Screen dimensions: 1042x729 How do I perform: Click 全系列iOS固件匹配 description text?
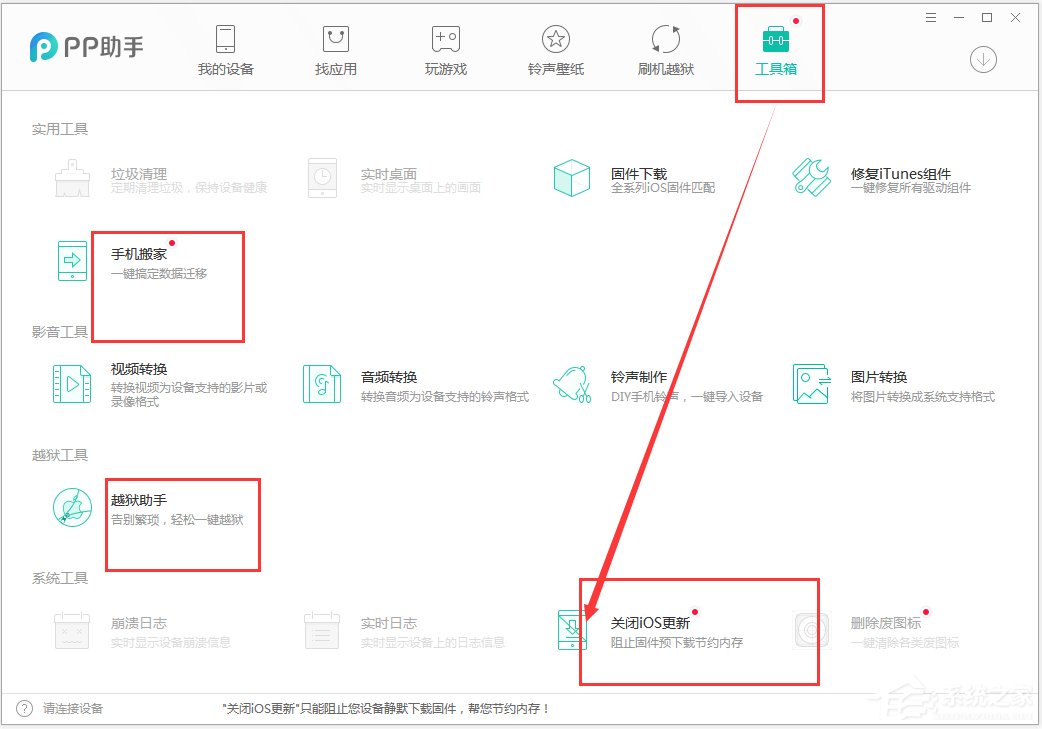coord(663,188)
